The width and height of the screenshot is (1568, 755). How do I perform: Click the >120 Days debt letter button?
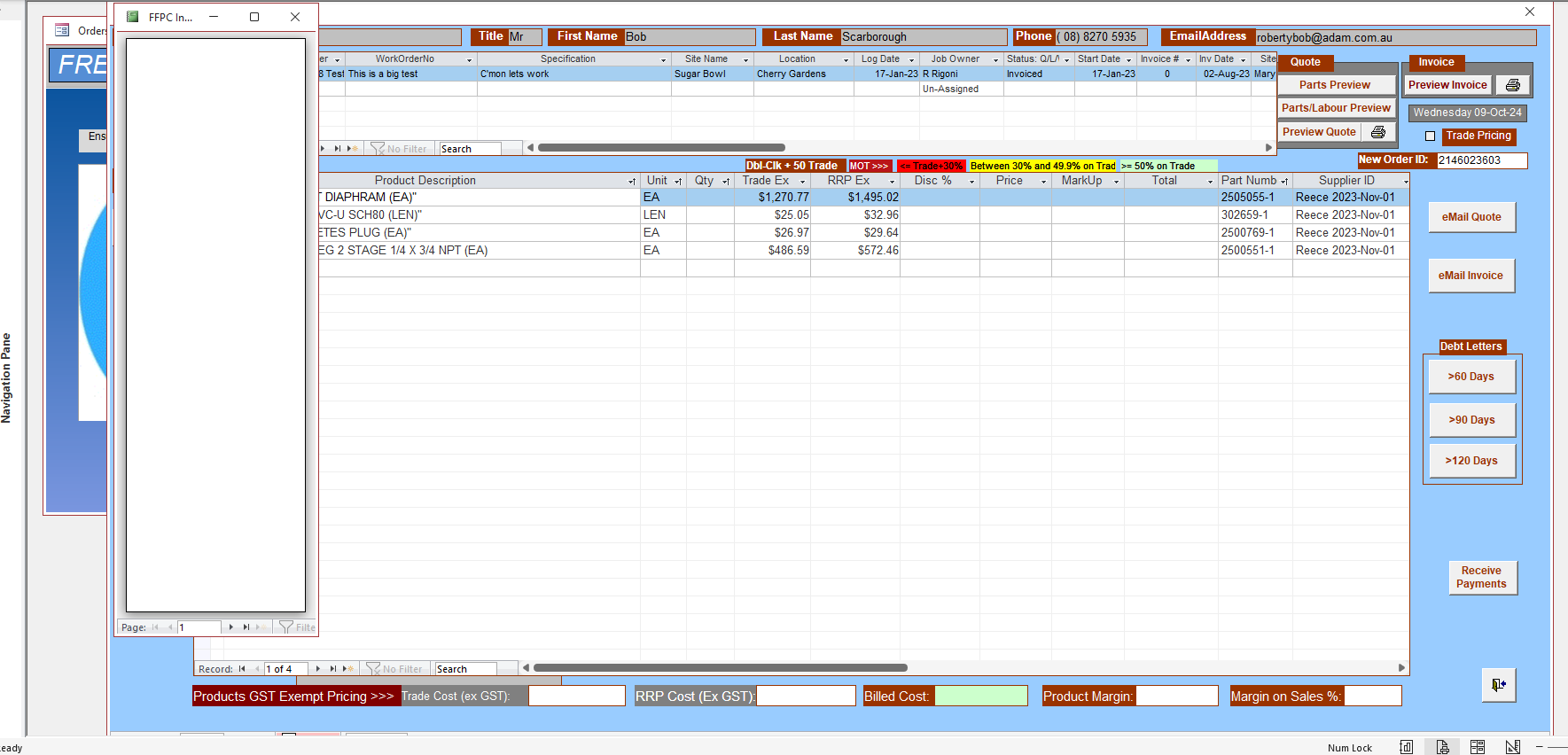click(x=1471, y=461)
